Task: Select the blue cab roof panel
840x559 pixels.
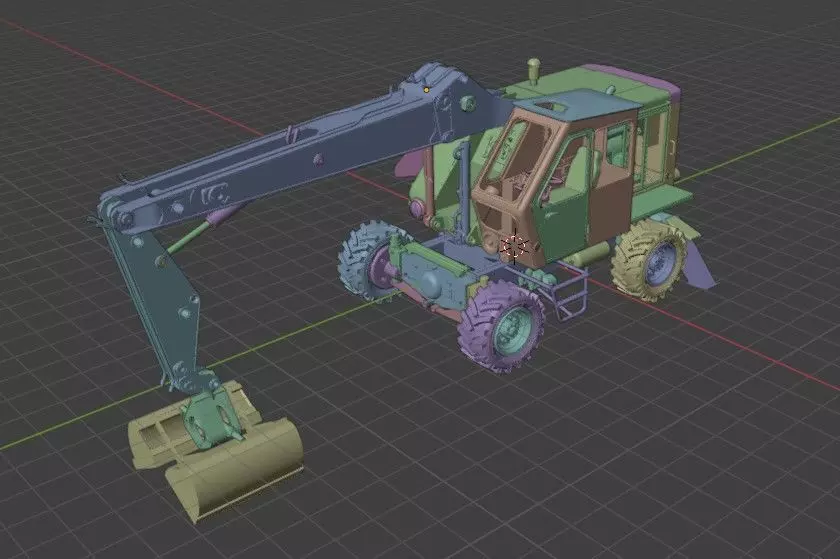Action: click(579, 105)
